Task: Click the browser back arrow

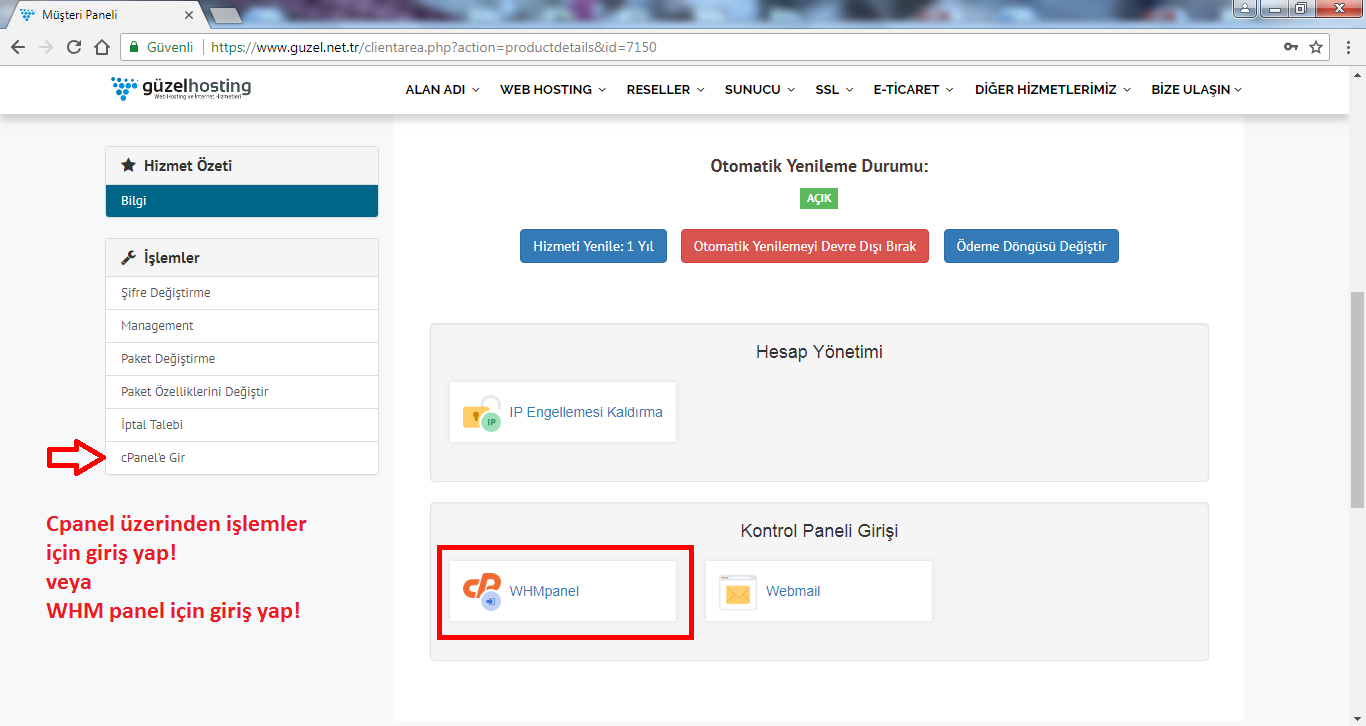Action: (18, 47)
